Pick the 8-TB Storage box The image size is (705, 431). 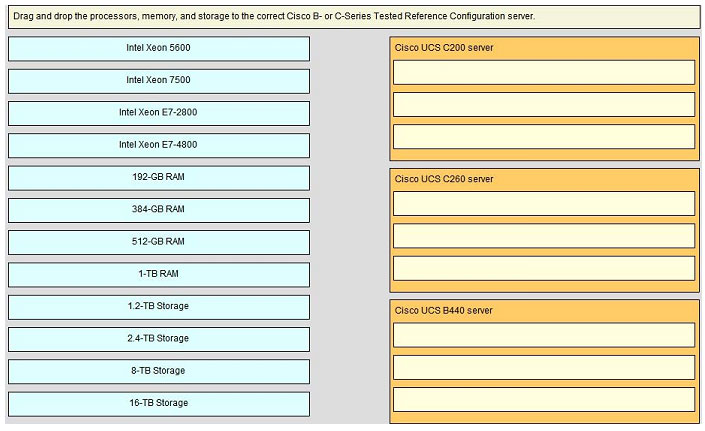click(x=159, y=372)
